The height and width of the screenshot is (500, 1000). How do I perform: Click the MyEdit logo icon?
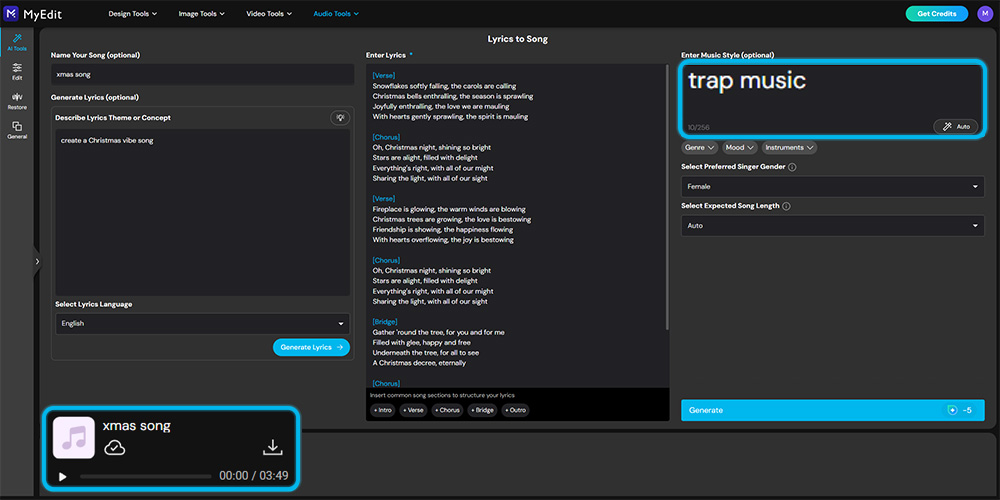tap(11, 13)
